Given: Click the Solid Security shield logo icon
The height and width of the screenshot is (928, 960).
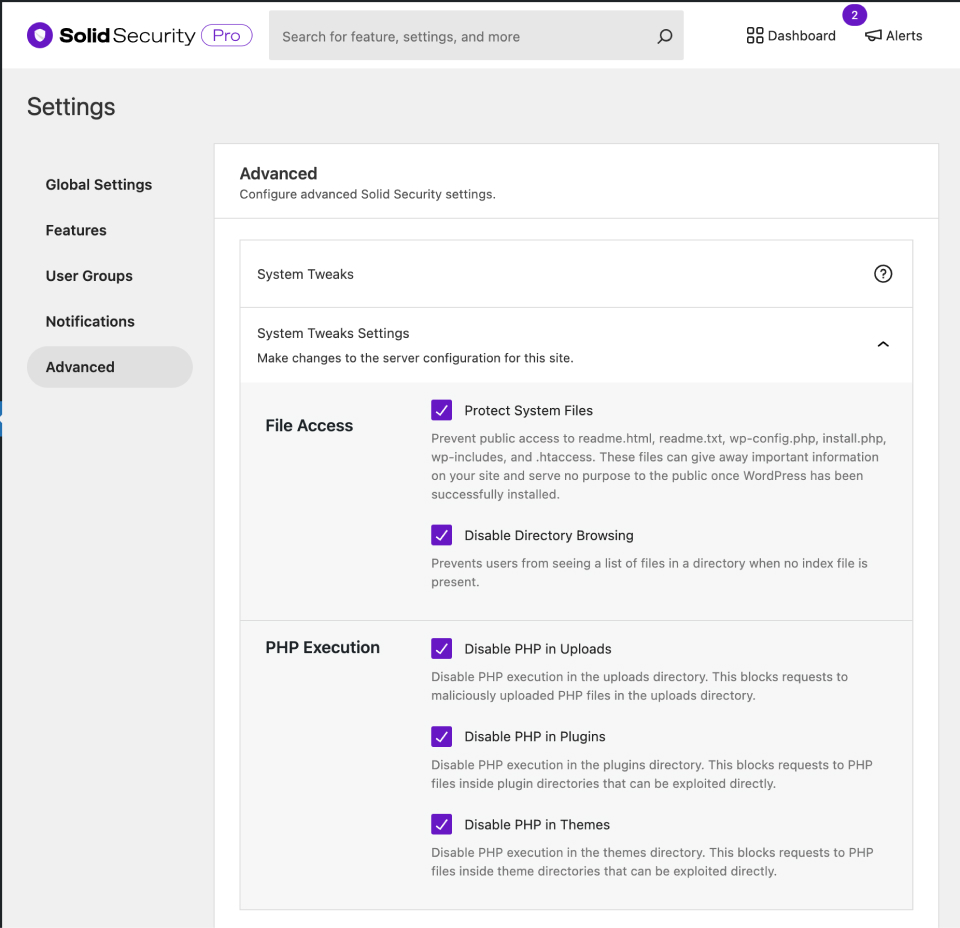Looking at the screenshot, I should pos(39,36).
